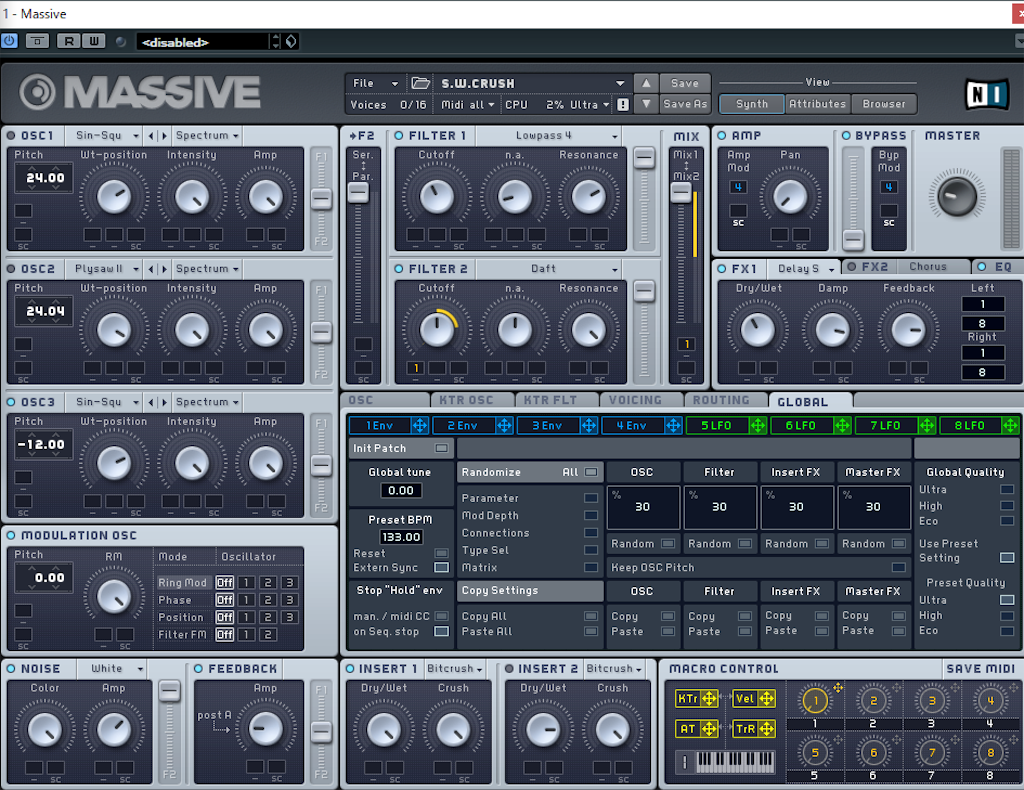The width and height of the screenshot is (1024, 790).
Task: Switch to VOICING tab
Action: 641,400
